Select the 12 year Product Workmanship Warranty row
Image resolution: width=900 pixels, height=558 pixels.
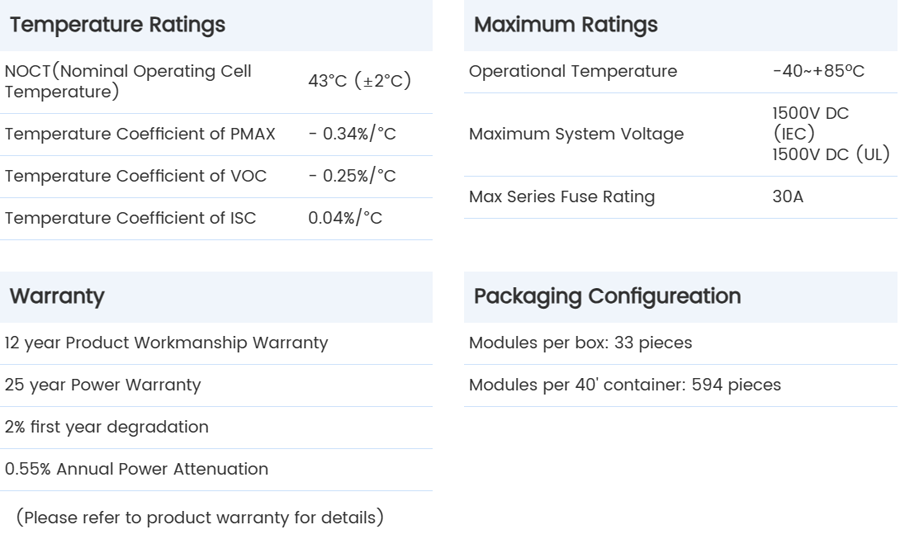[x=166, y=342]
